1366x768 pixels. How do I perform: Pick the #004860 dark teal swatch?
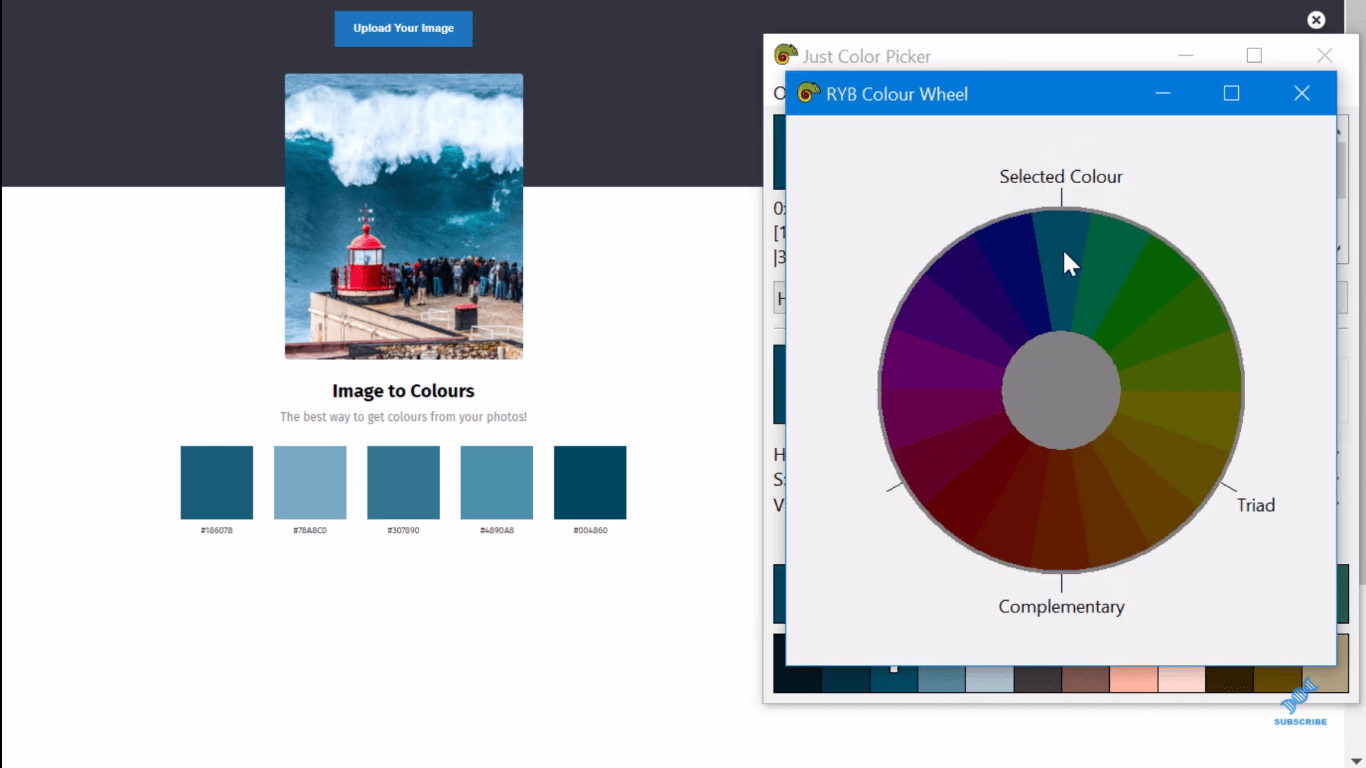pos(590,482)
